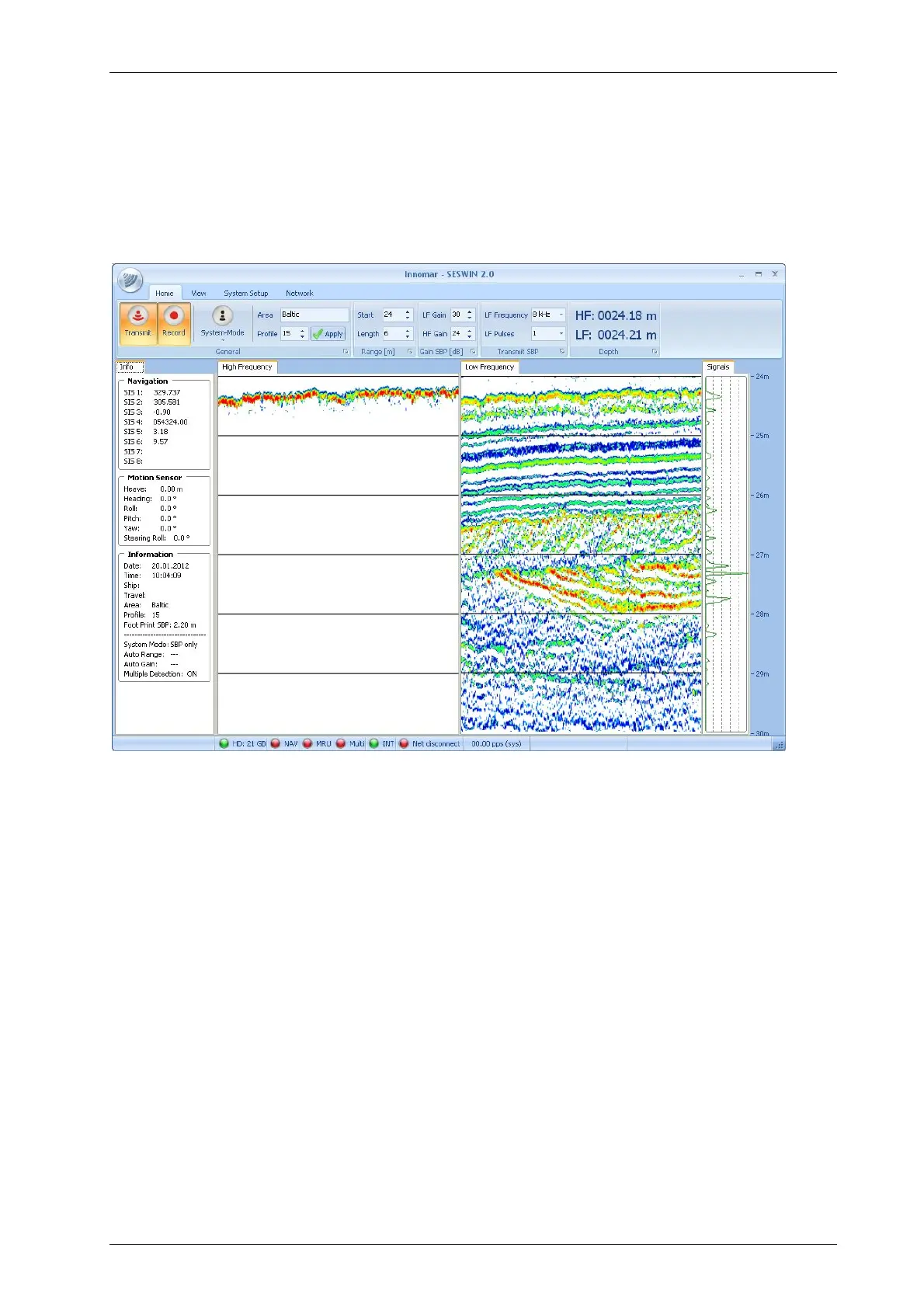Viewport: 924px width, 1308px height.
Task: Click the INT status green indicator
Action: 373,744
